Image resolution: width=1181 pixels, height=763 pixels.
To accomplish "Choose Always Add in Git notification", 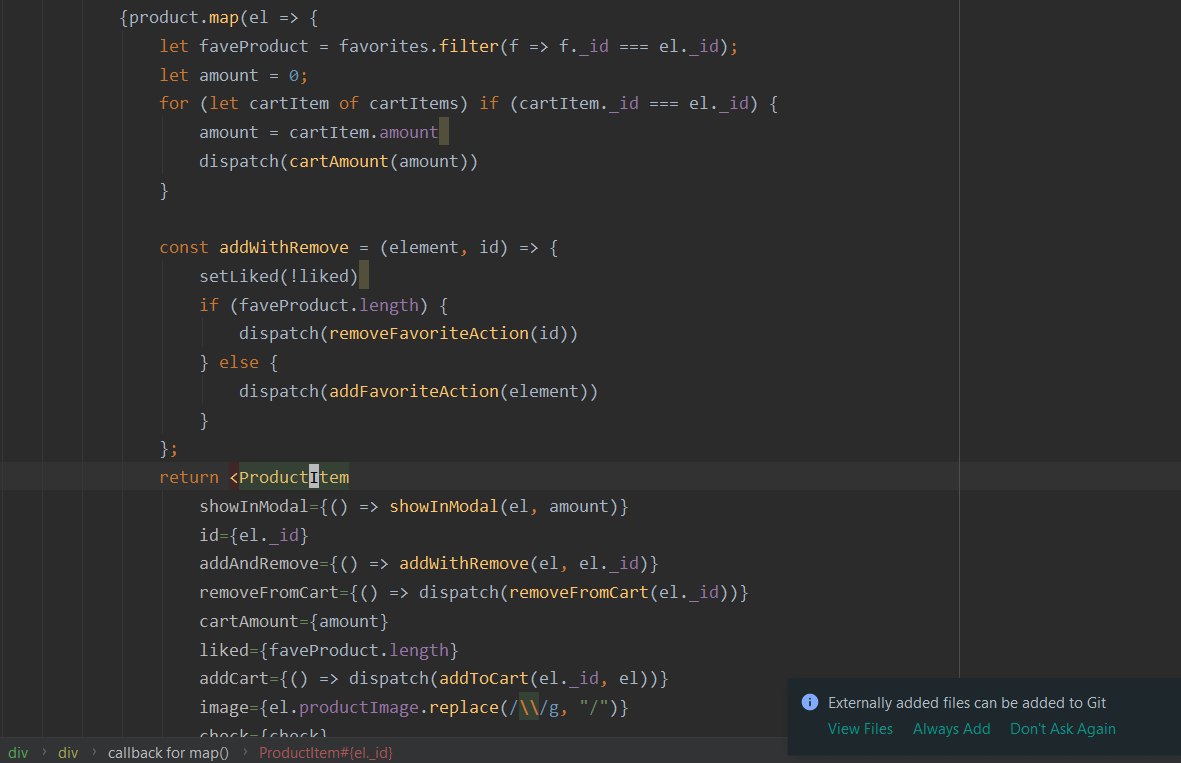I will click(x=951, y=729).
